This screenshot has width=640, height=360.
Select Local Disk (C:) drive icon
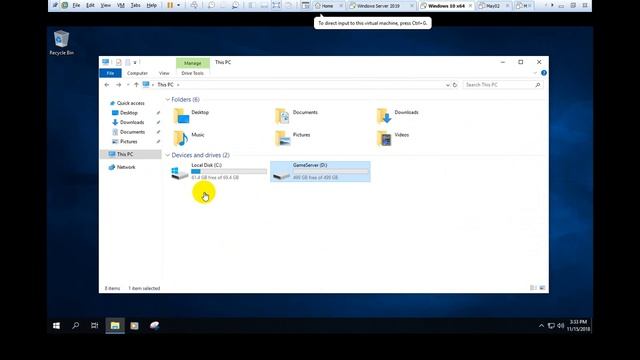(179, 173)
